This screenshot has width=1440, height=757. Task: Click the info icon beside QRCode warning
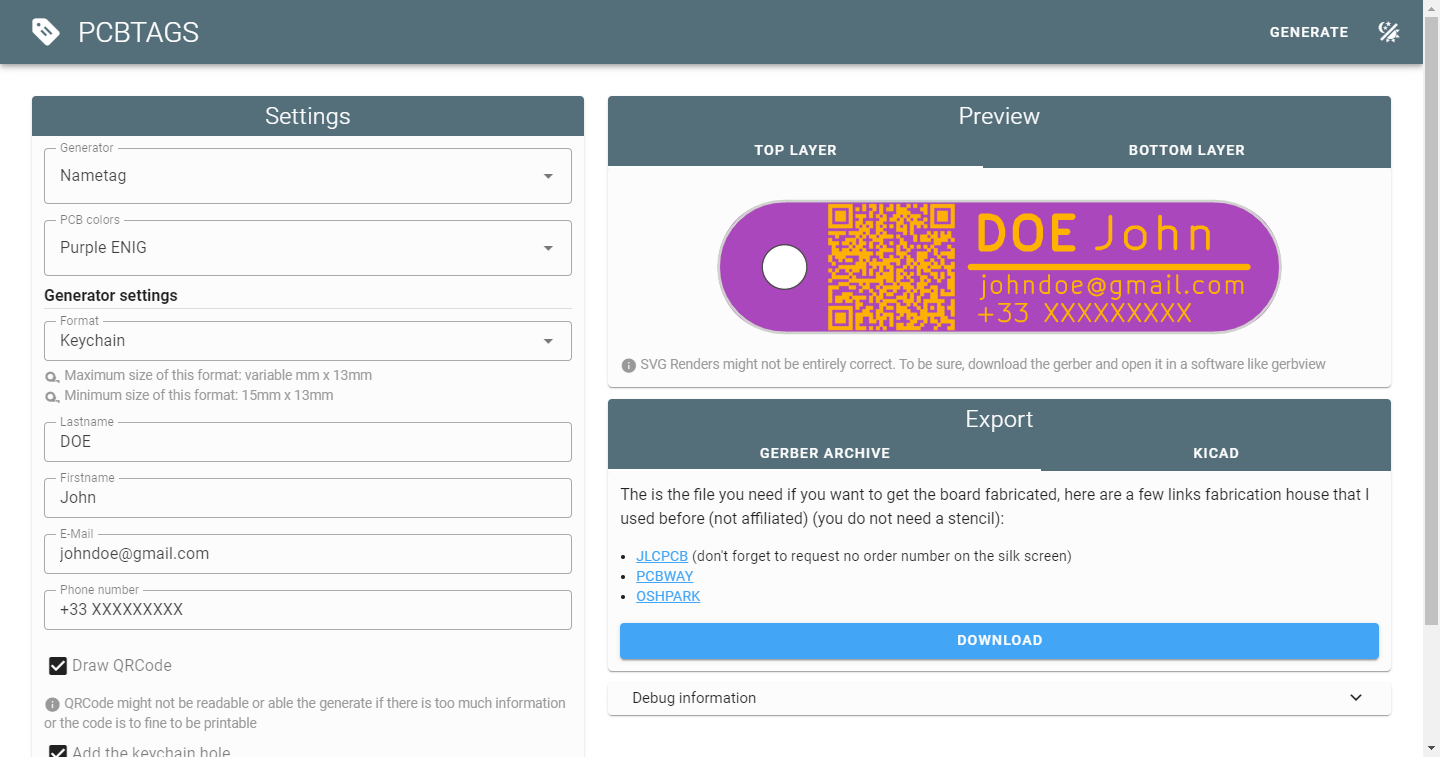tap(52, 704)
